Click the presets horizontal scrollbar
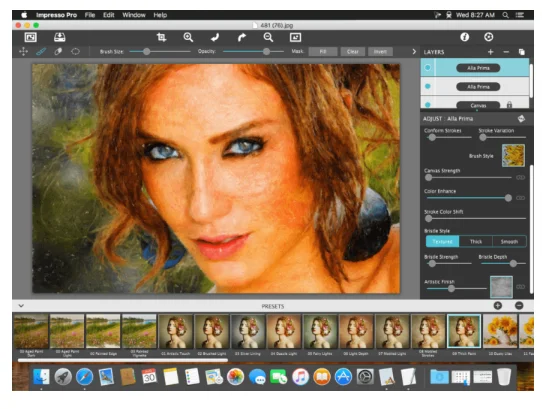542x409 pixels. point(123,360)
